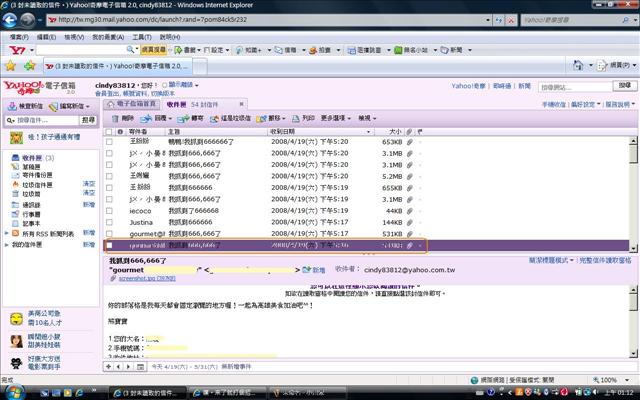
Task: Open the screenshot.jpg attachment link
Action: point(147,278)
